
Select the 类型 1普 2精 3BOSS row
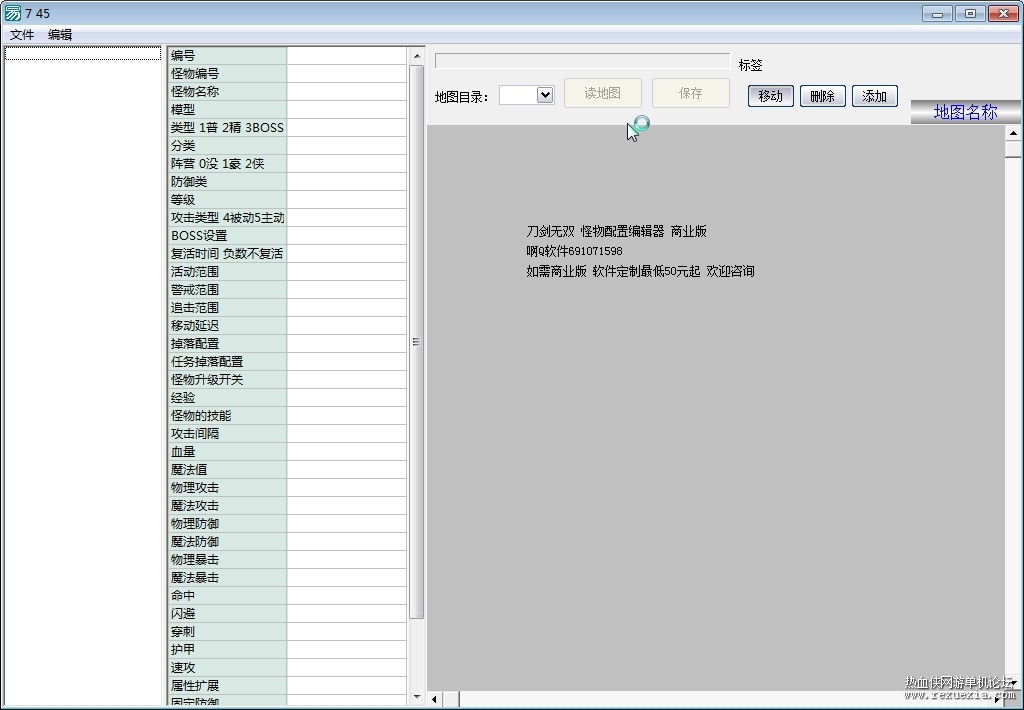pos(287,127)
